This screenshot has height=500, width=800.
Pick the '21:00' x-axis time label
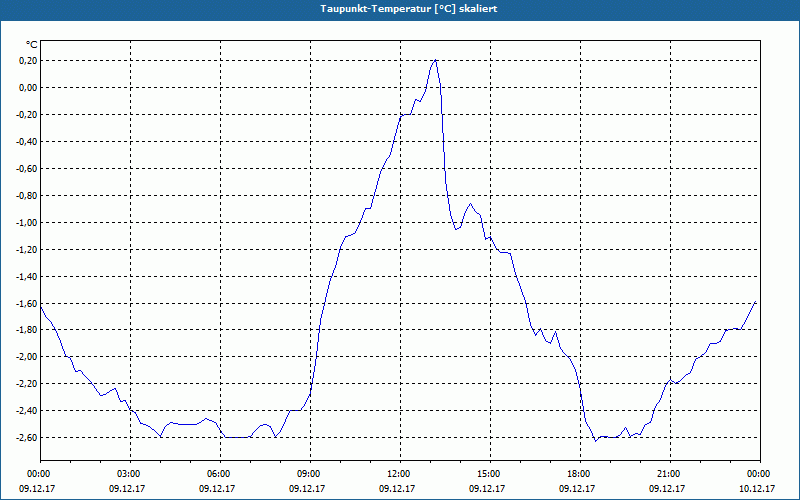tap(670, 474)
